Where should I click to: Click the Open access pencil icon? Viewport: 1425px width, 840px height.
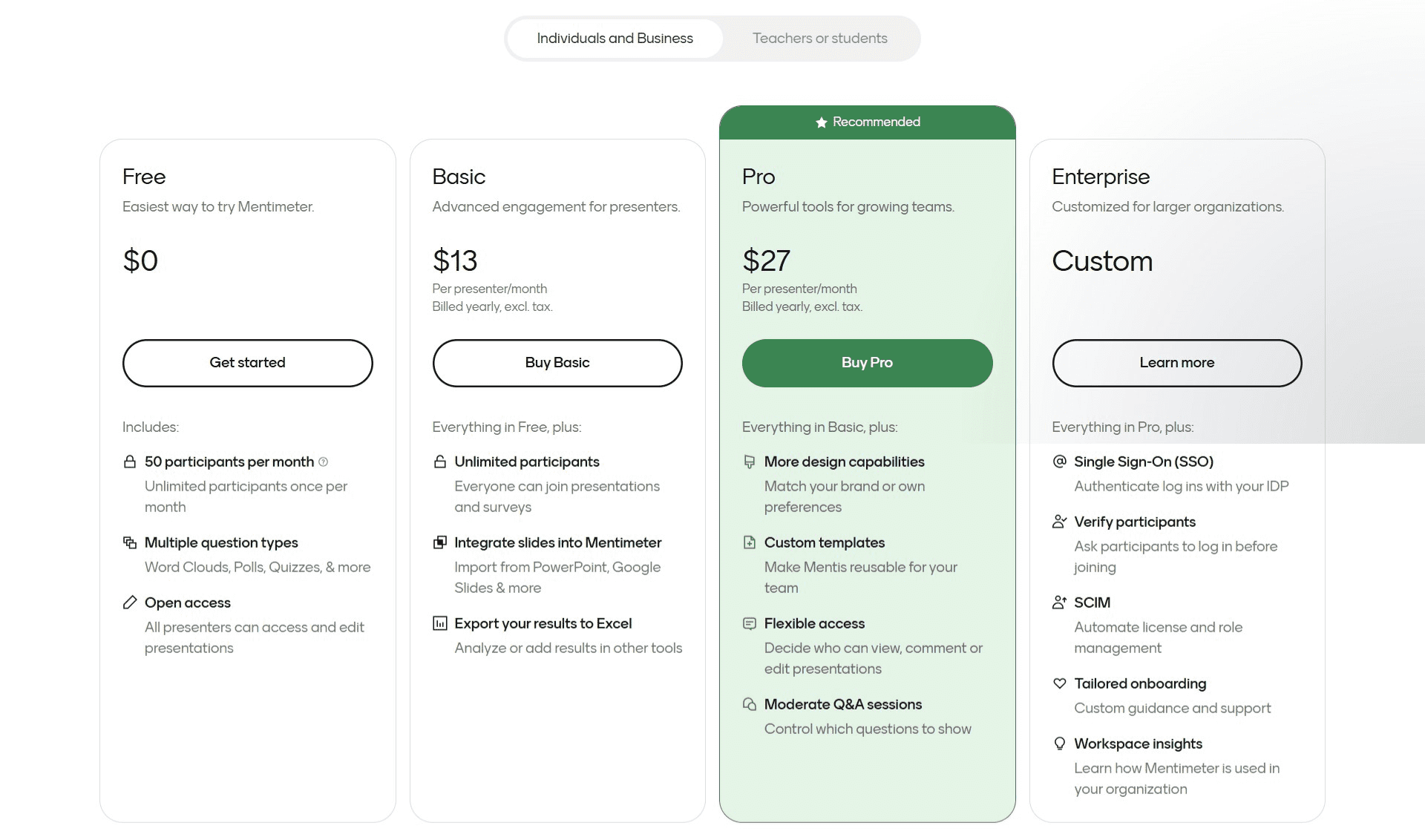pos(130,603)
